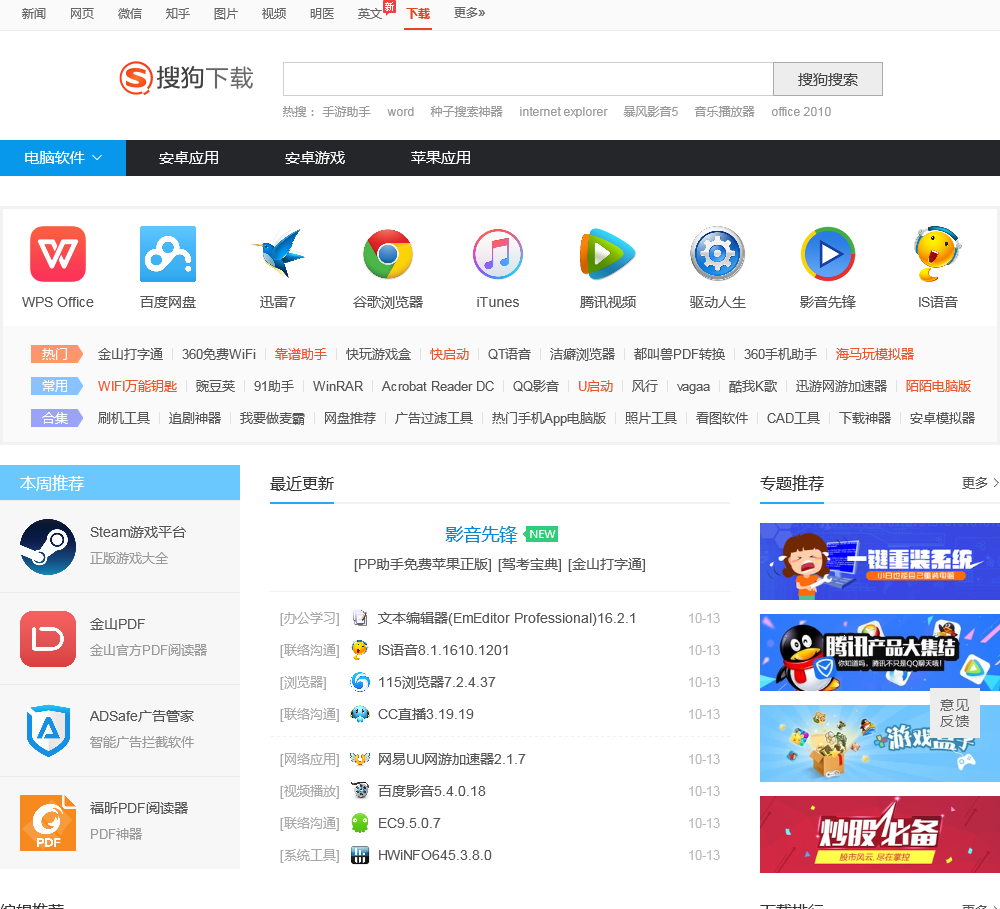
Task: Open the 腾讯产品大集结 banner
Action: point(879,653)
